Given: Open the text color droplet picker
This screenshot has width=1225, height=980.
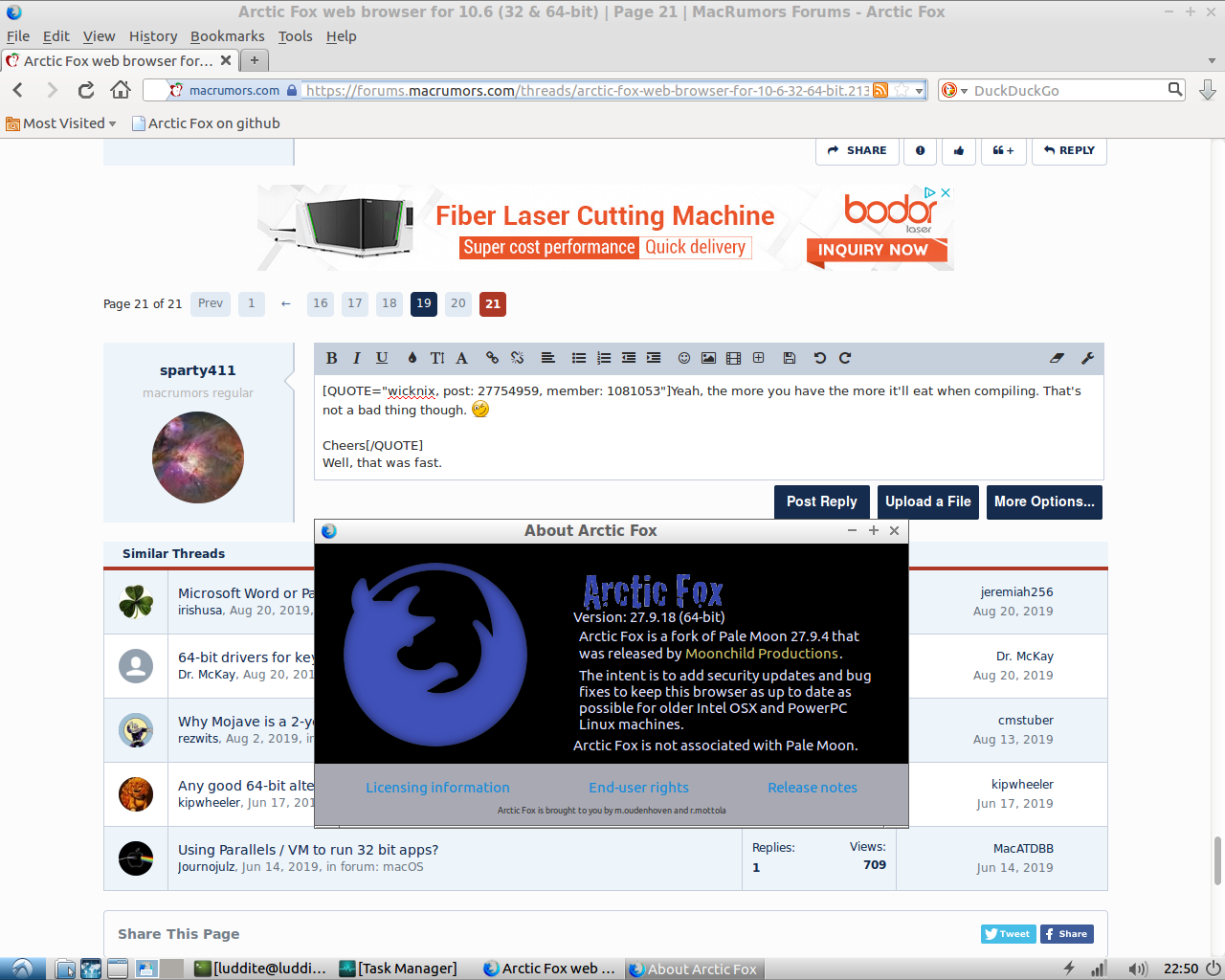Looking at the screenshot, I should point(412,358).
